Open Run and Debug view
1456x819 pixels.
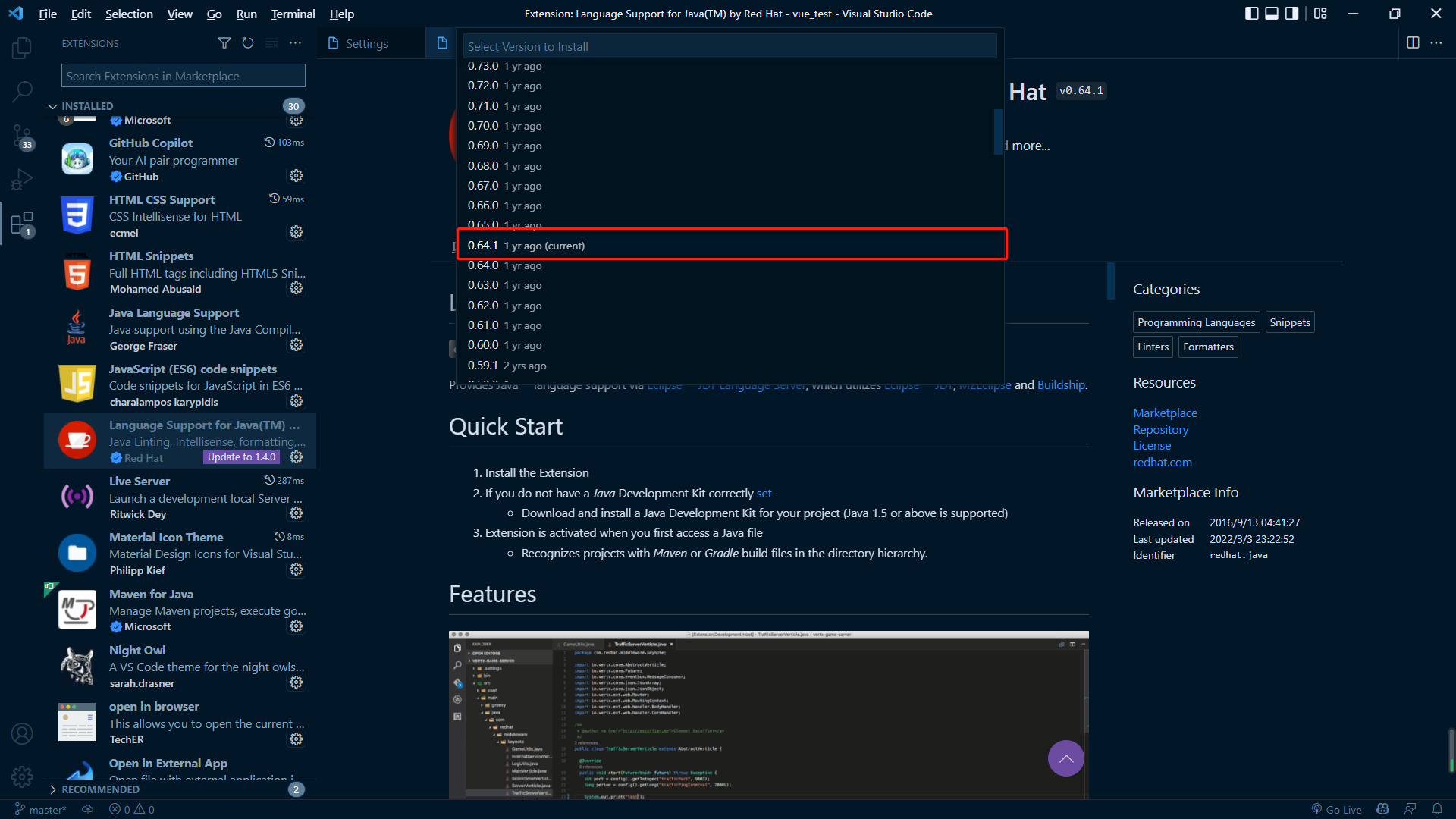[22, 180]
